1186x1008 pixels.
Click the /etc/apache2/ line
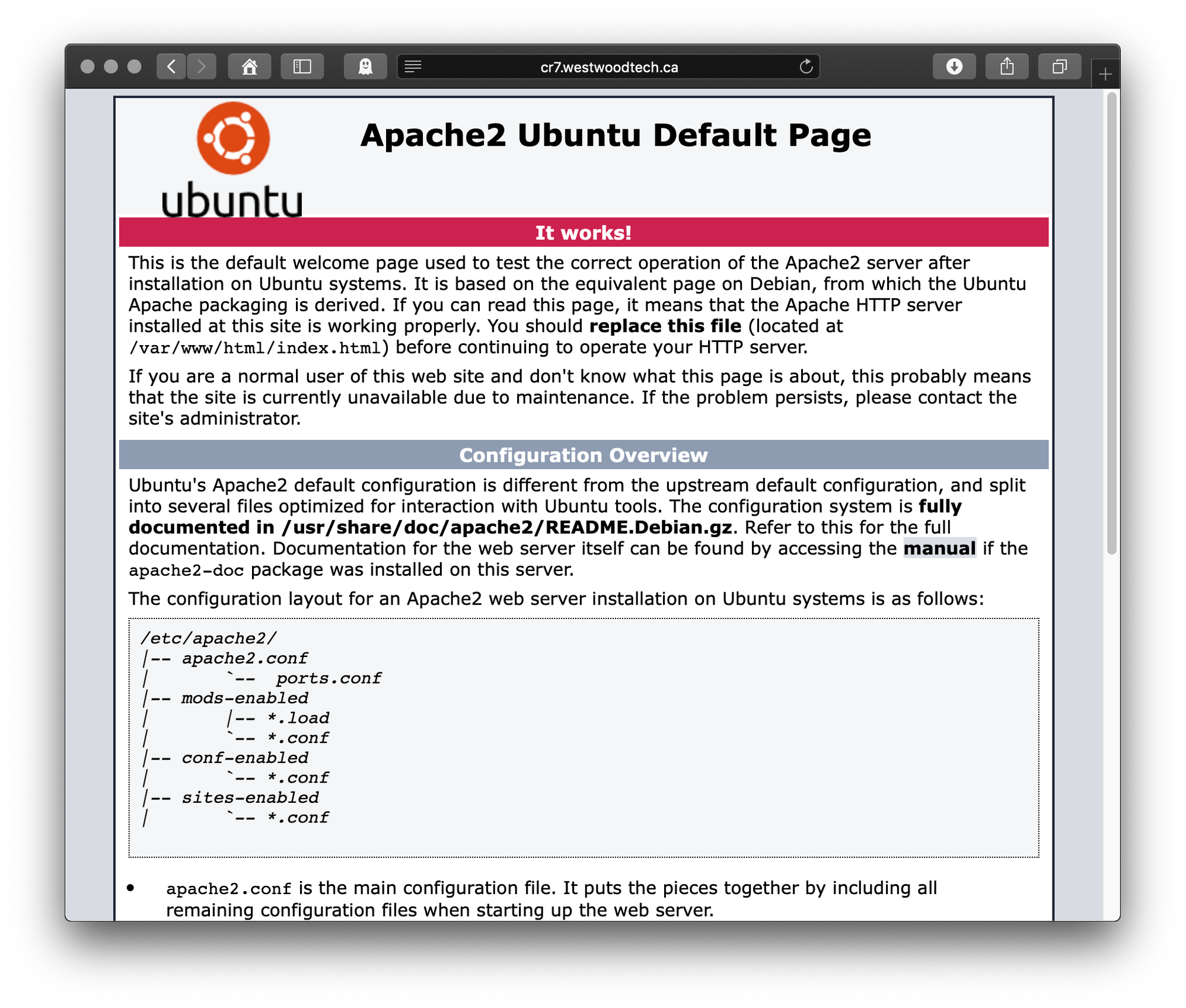click(x=209, y=639)
